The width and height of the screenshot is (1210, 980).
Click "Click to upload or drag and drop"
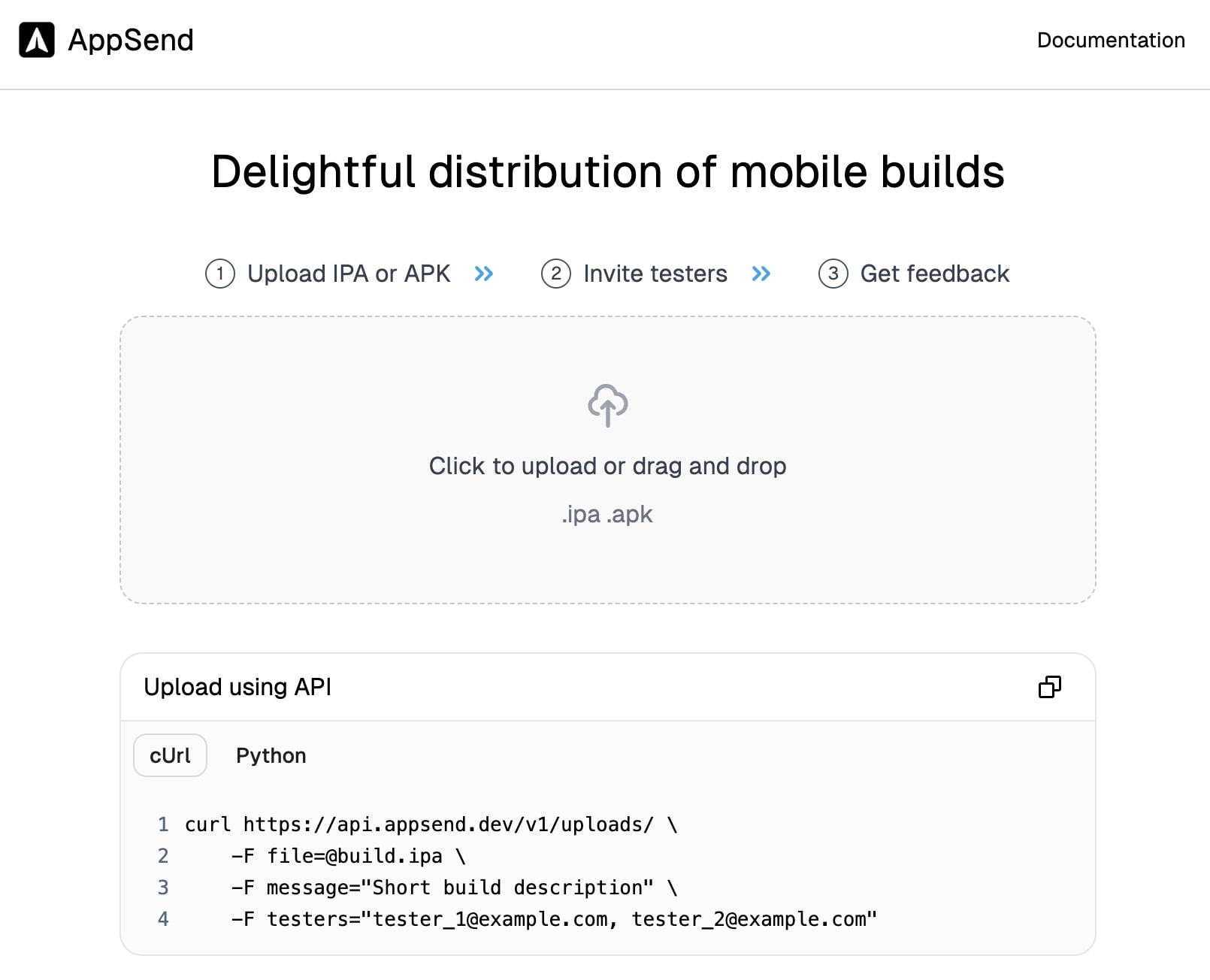(607, 466)
